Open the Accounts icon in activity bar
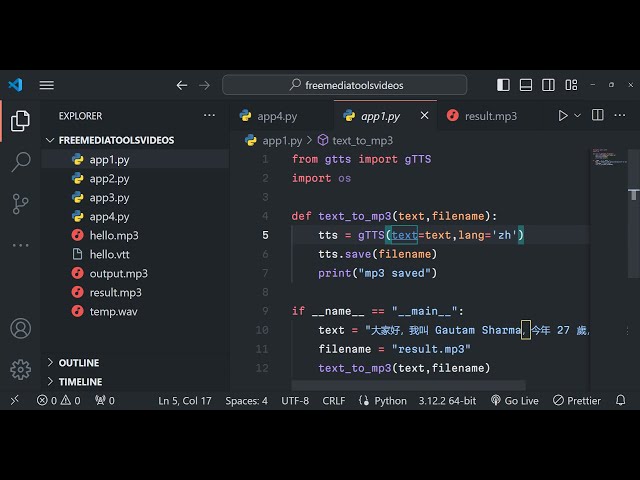The height and width of the screenshot is (480, 640). pos(20,328)
